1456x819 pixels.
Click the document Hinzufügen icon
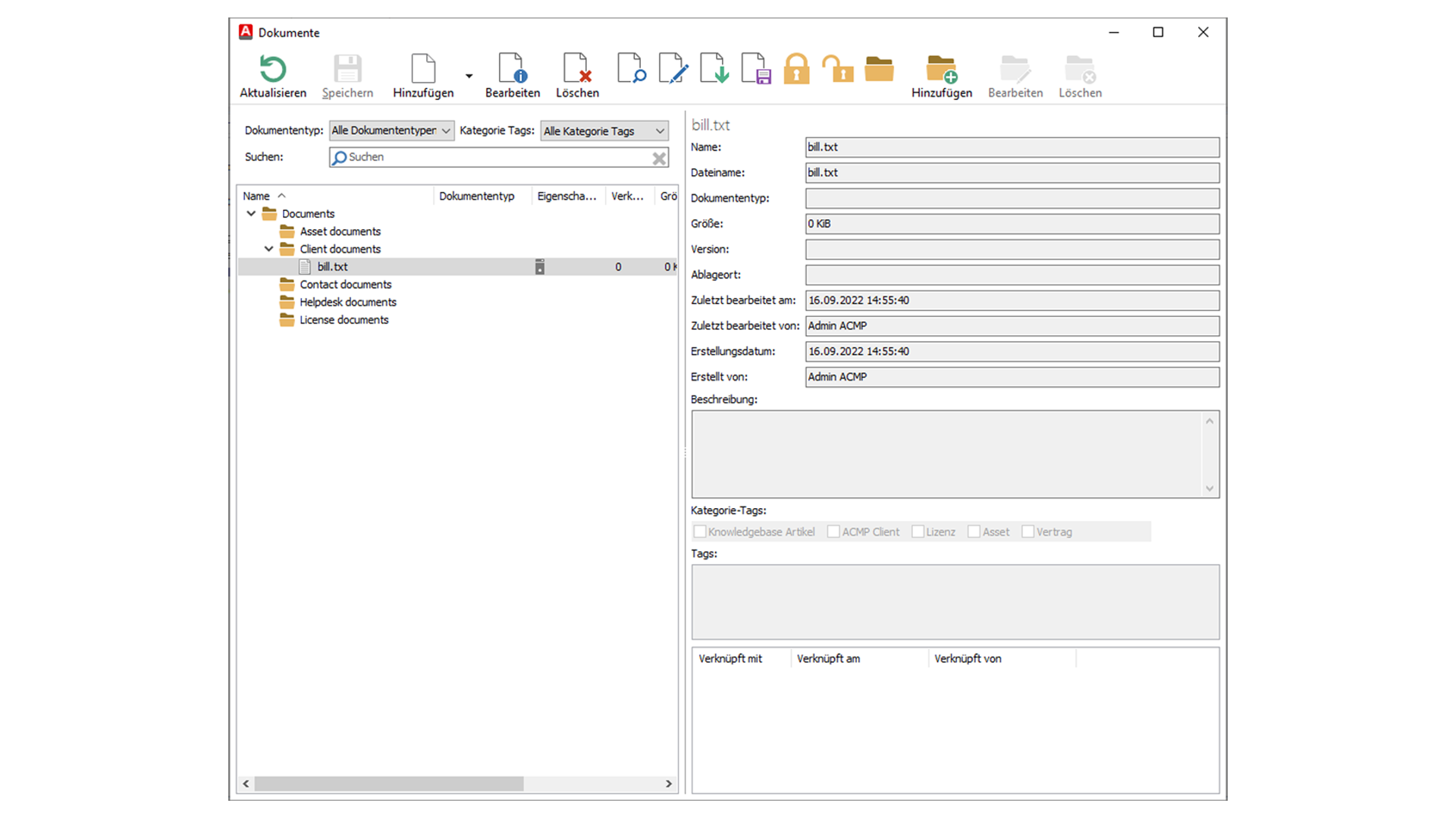click(x=423, y=69)
